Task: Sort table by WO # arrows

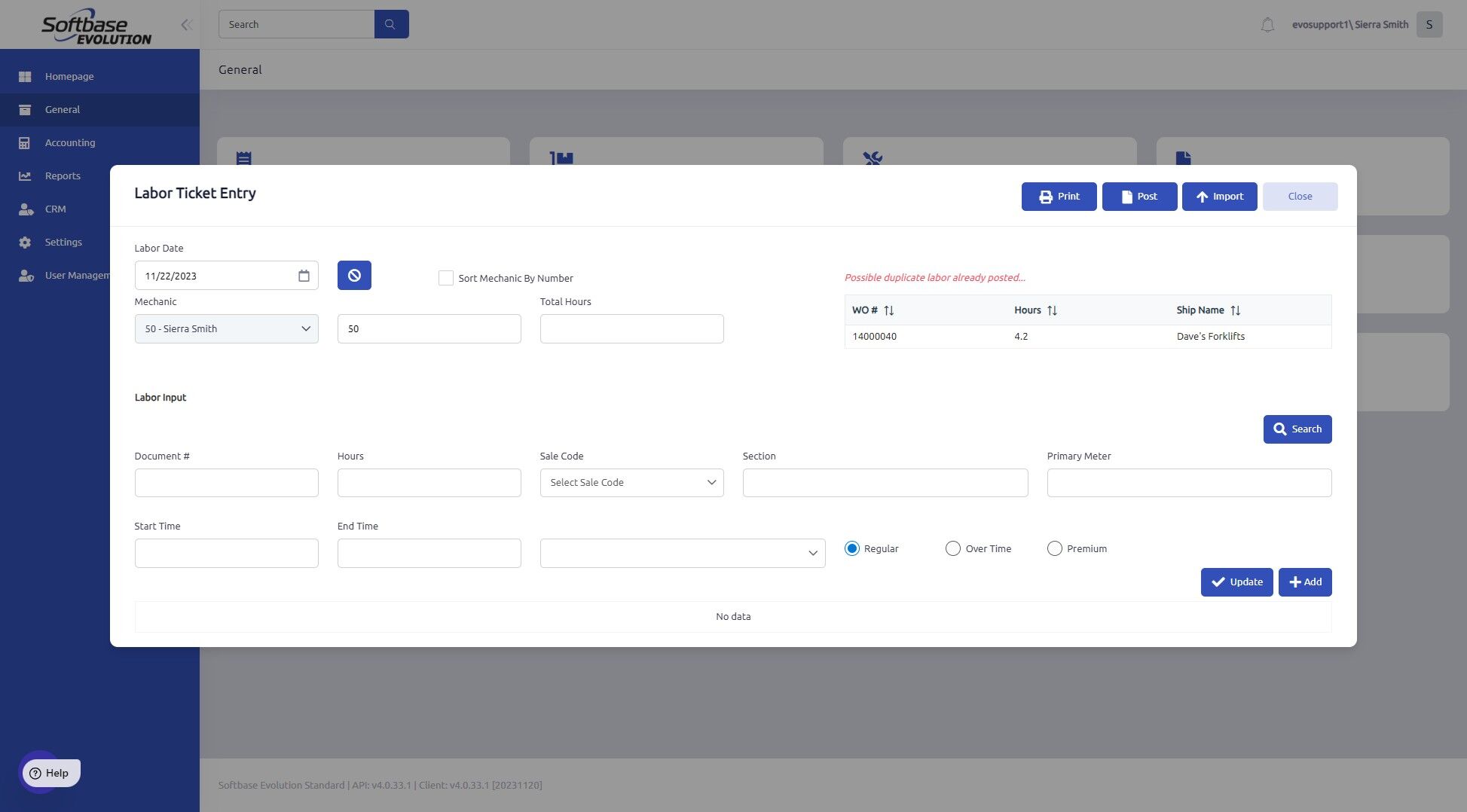Action: (x=889, y=310)
